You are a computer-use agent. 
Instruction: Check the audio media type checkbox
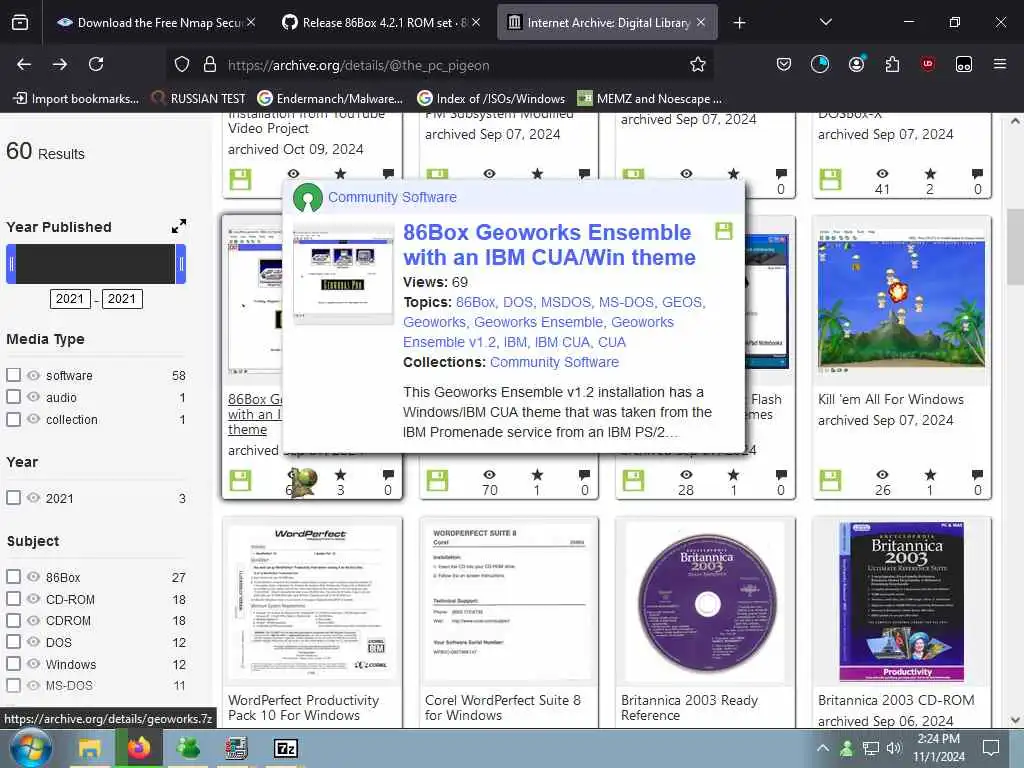(13, 397)
